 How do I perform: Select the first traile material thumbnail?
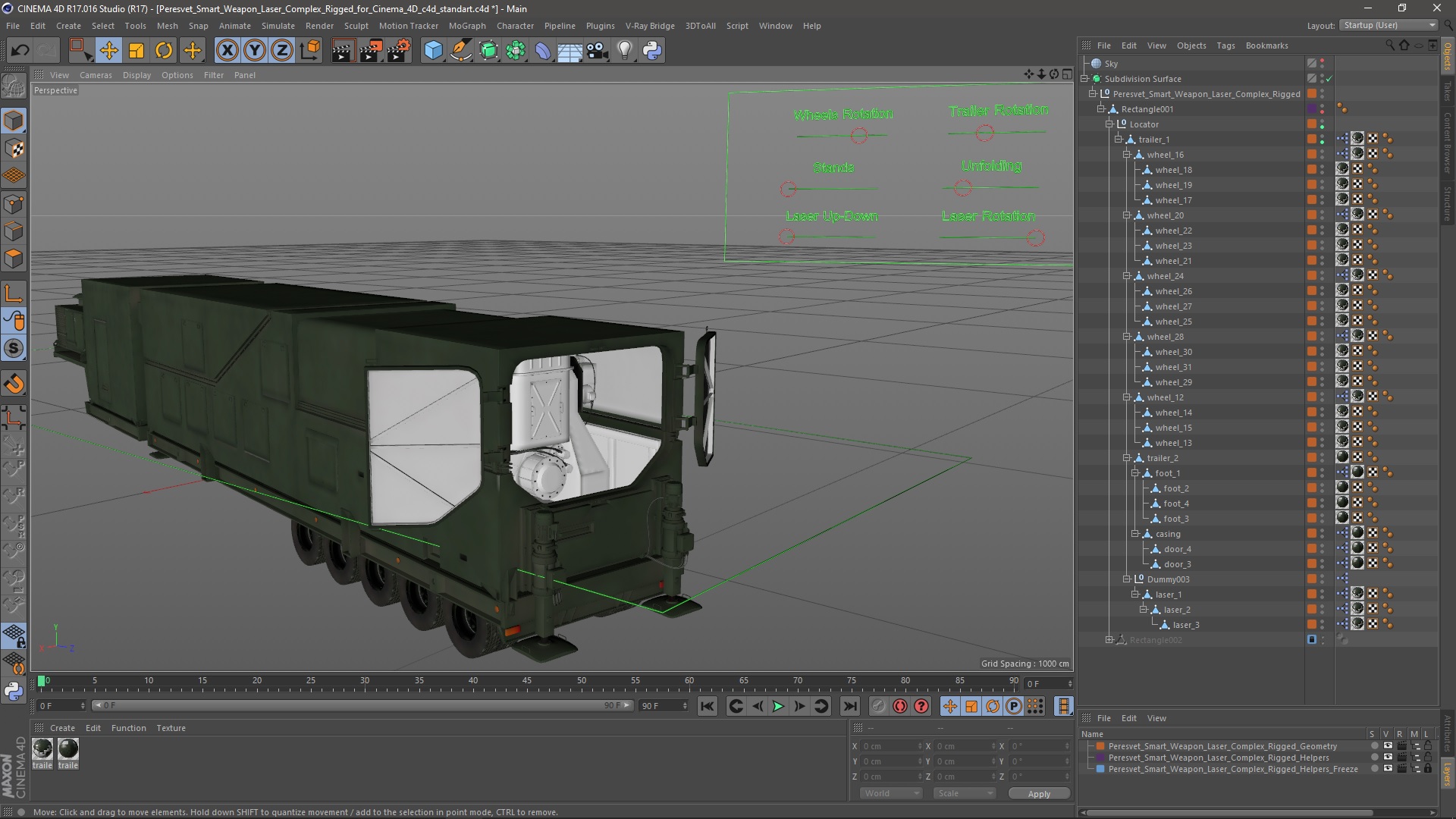[x=42, y=749]
